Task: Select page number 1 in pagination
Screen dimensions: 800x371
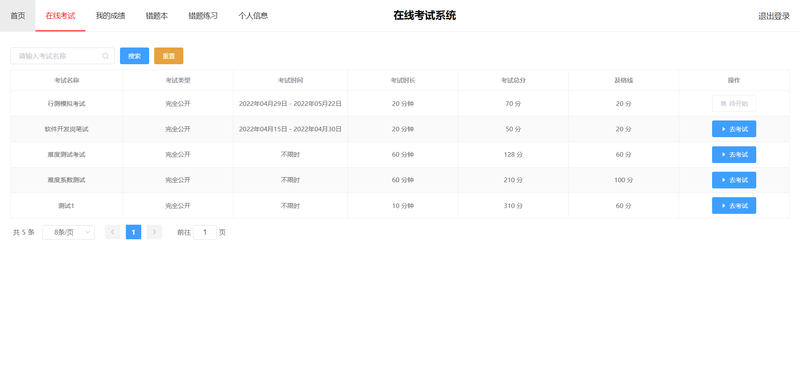Action: point(133,233)
